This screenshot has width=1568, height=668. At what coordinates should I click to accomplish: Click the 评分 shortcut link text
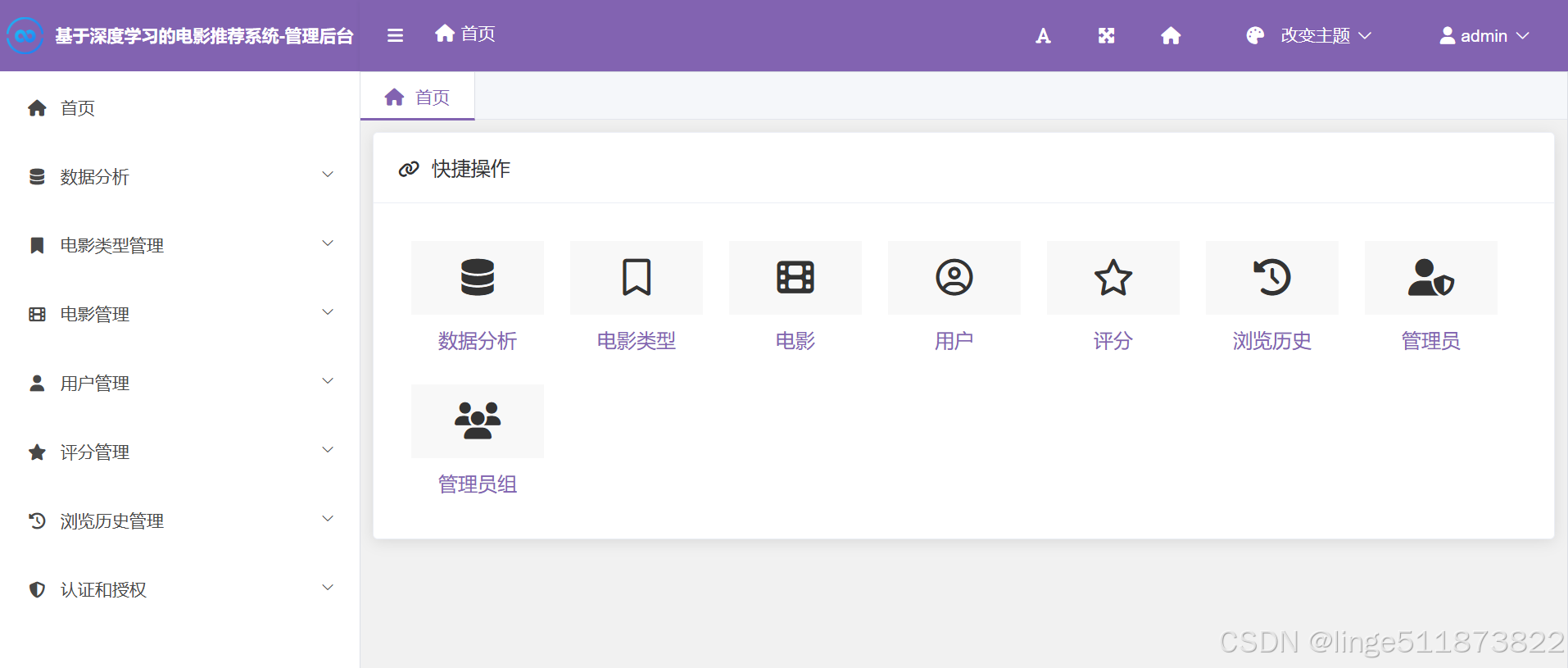(1113, 341)
